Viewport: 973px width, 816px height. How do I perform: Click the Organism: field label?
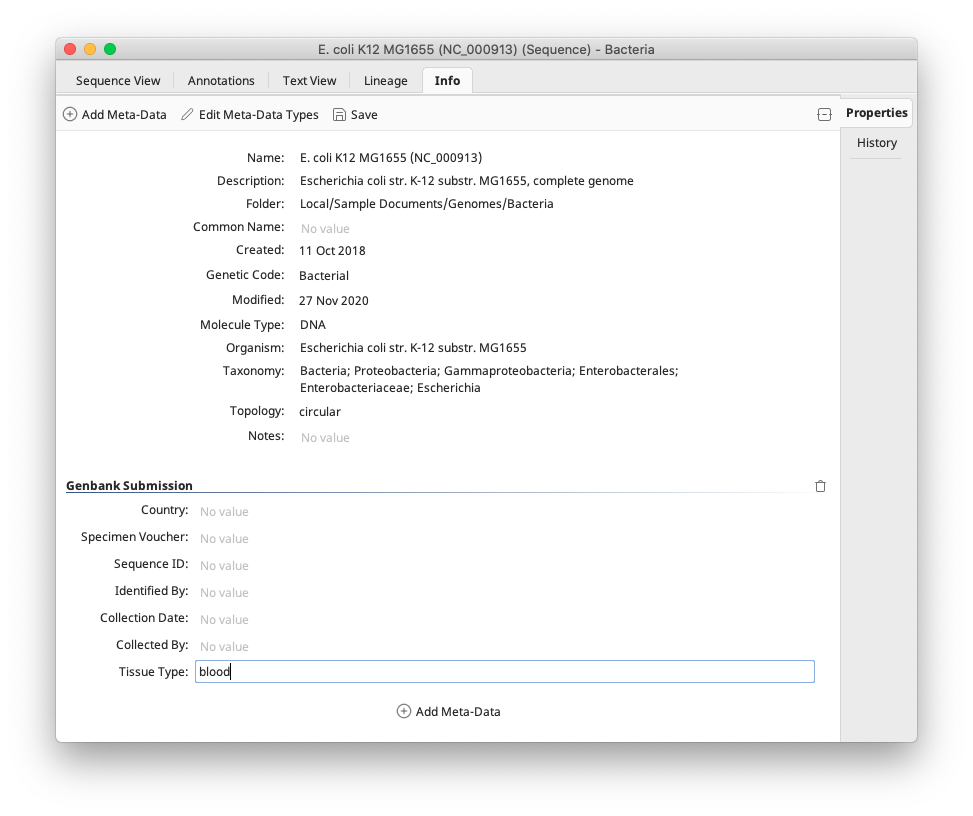tap(255, 347)
